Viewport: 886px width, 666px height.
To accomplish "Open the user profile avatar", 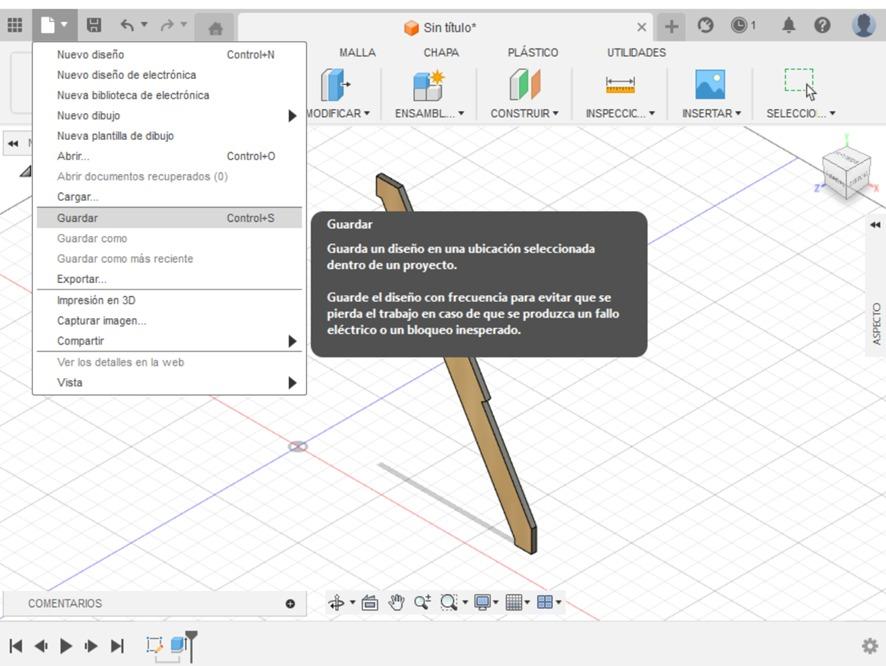I will [863, 25].
